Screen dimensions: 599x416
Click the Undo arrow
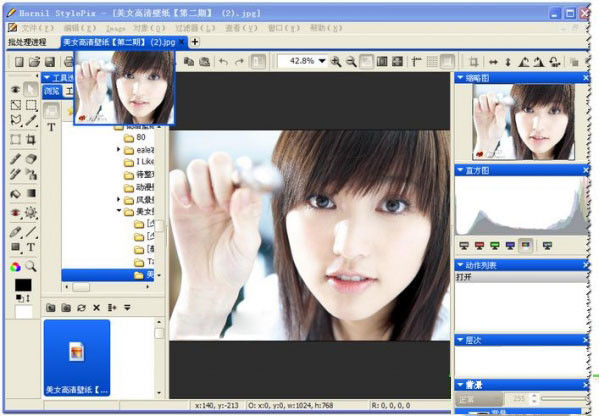pos(223,61)
